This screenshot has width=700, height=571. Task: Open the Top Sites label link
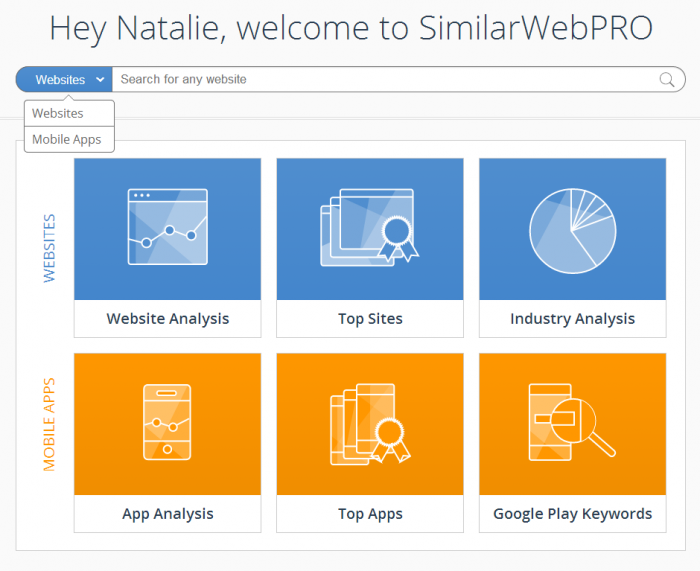(370, 319)
